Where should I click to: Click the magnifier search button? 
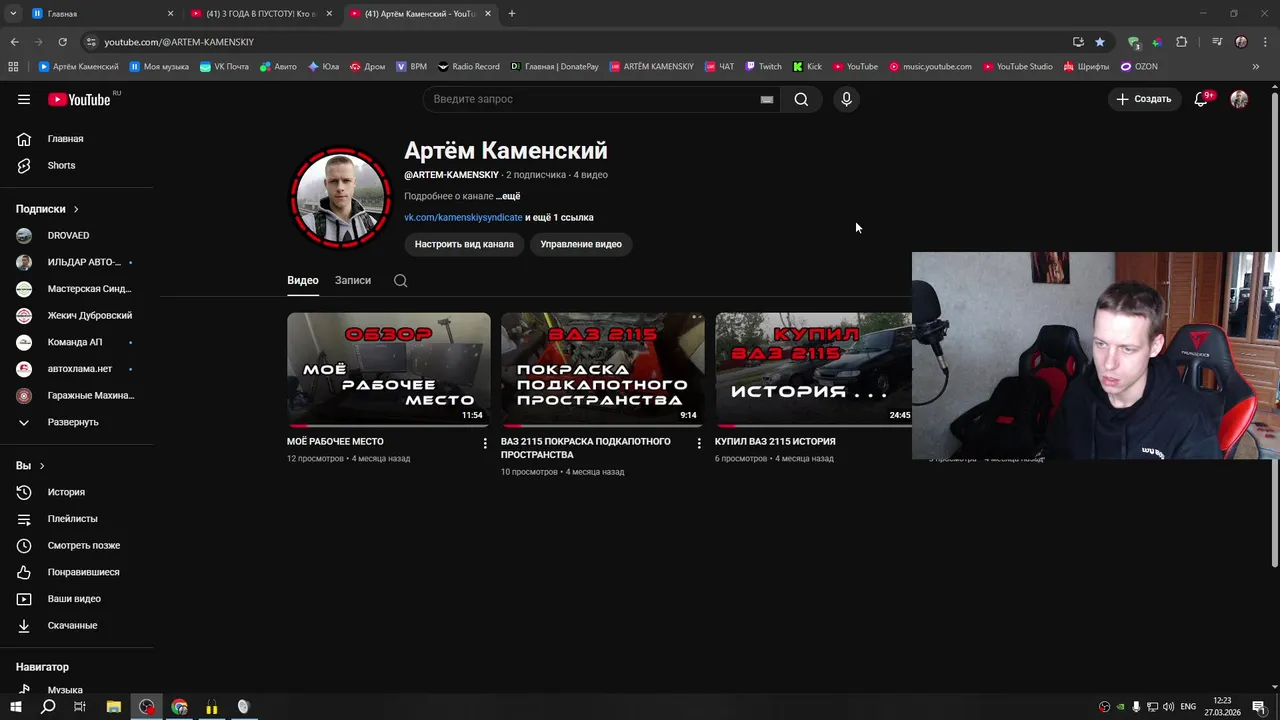pos(801,99)
